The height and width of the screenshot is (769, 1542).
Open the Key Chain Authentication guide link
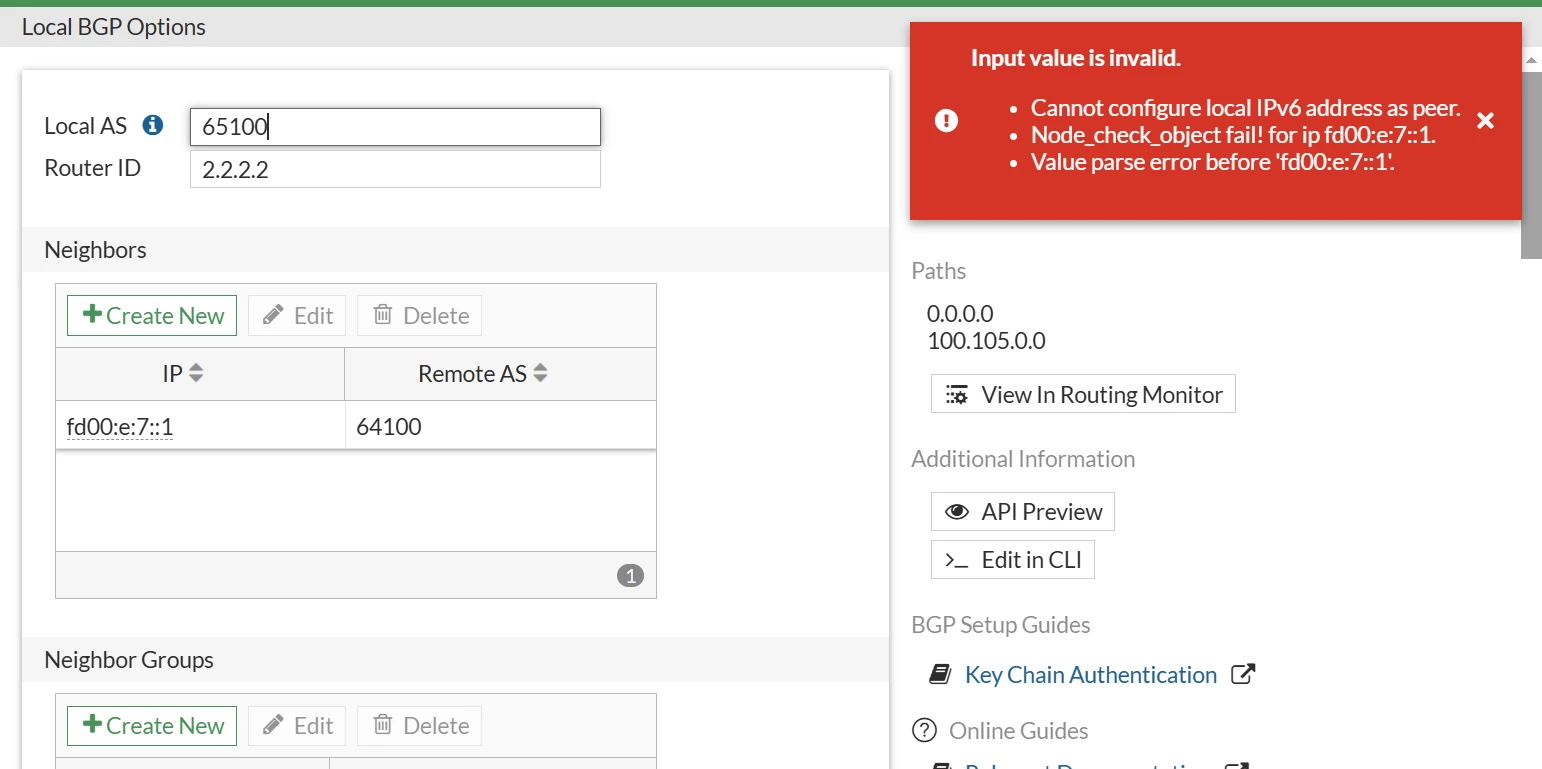point(1090,675)
